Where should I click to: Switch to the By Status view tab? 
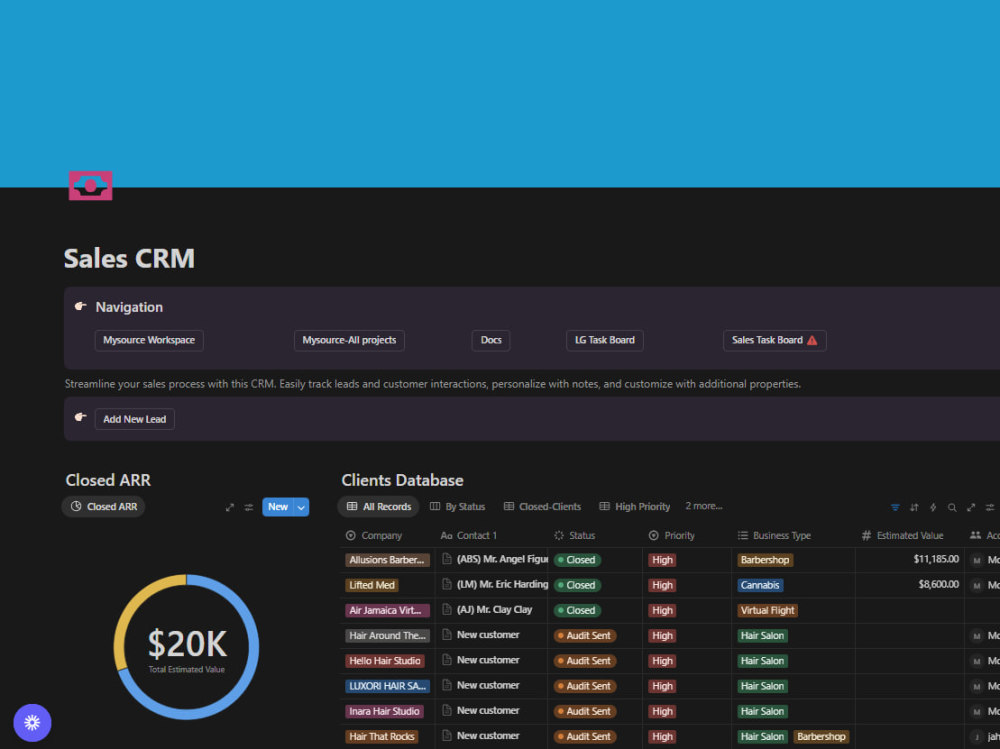(457, 507)
